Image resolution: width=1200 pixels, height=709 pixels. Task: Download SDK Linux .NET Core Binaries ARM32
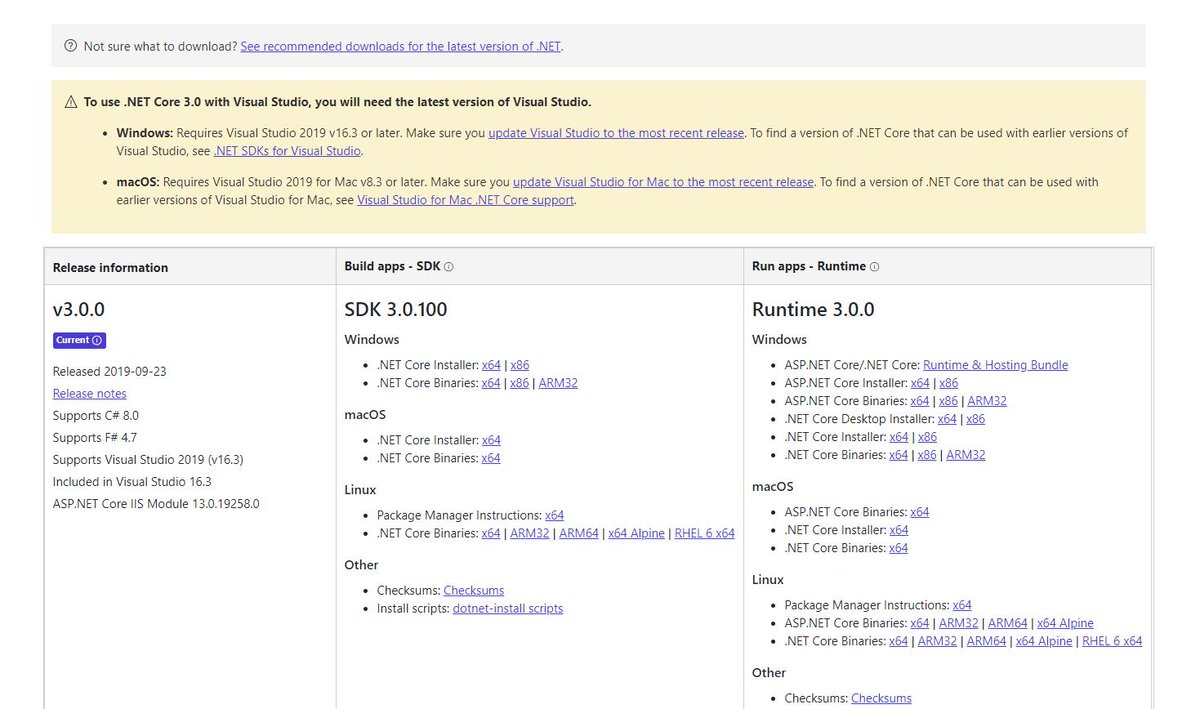tap(530, 534)
